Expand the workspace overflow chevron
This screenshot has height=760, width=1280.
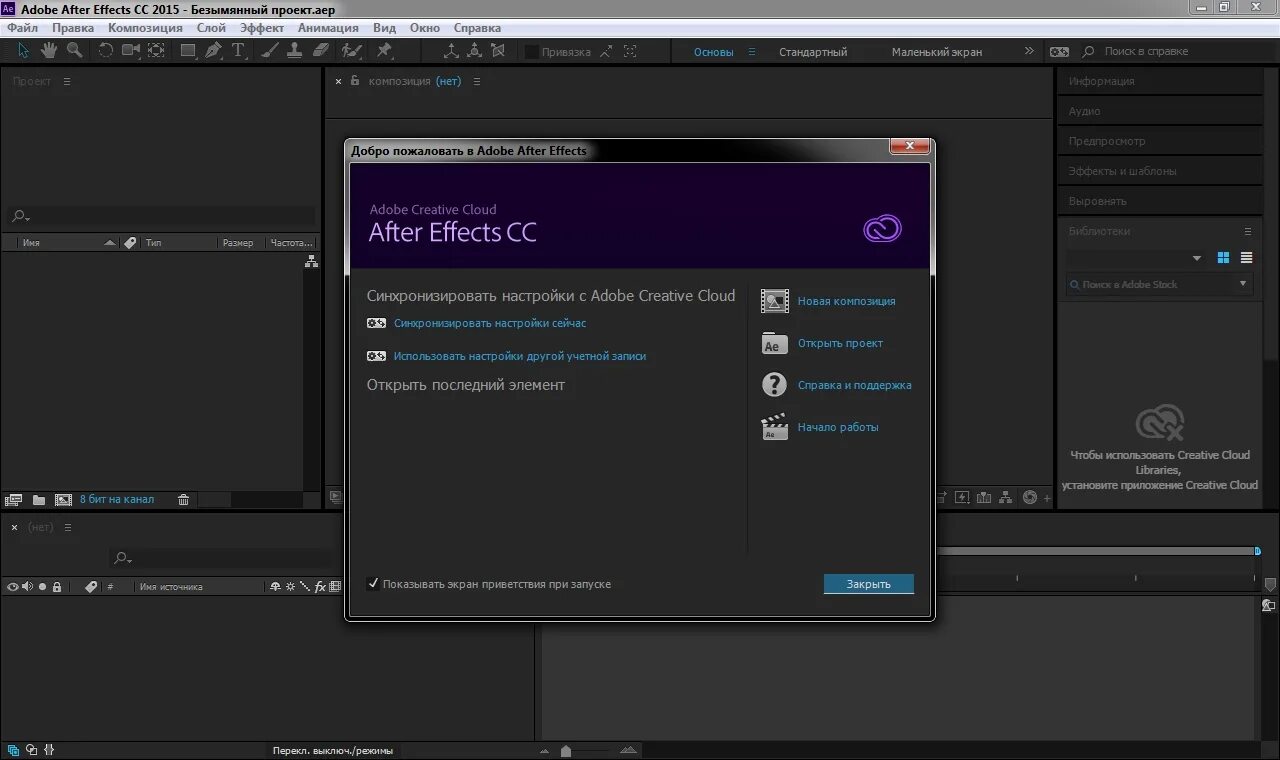tap(1030, 51)
